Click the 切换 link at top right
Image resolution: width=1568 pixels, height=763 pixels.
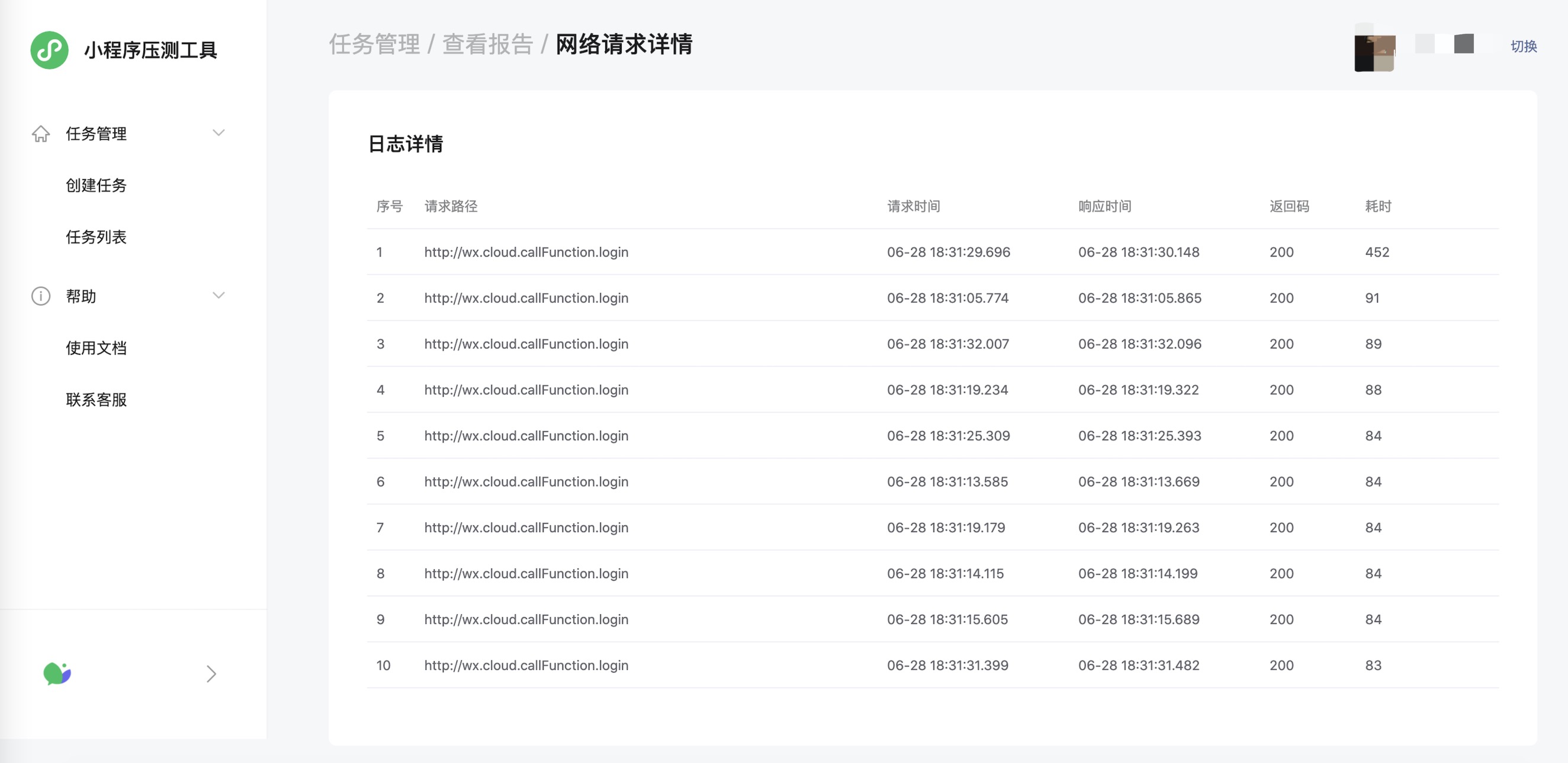pos(1524,46)
